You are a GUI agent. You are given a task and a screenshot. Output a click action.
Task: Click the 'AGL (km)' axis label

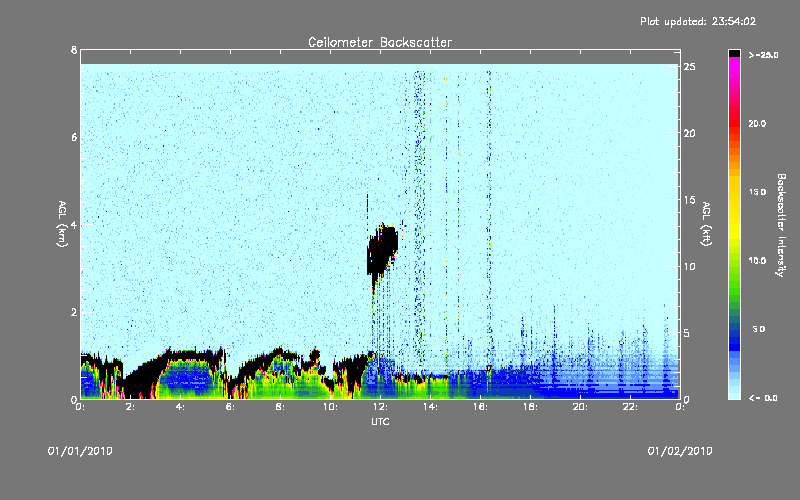62,224
